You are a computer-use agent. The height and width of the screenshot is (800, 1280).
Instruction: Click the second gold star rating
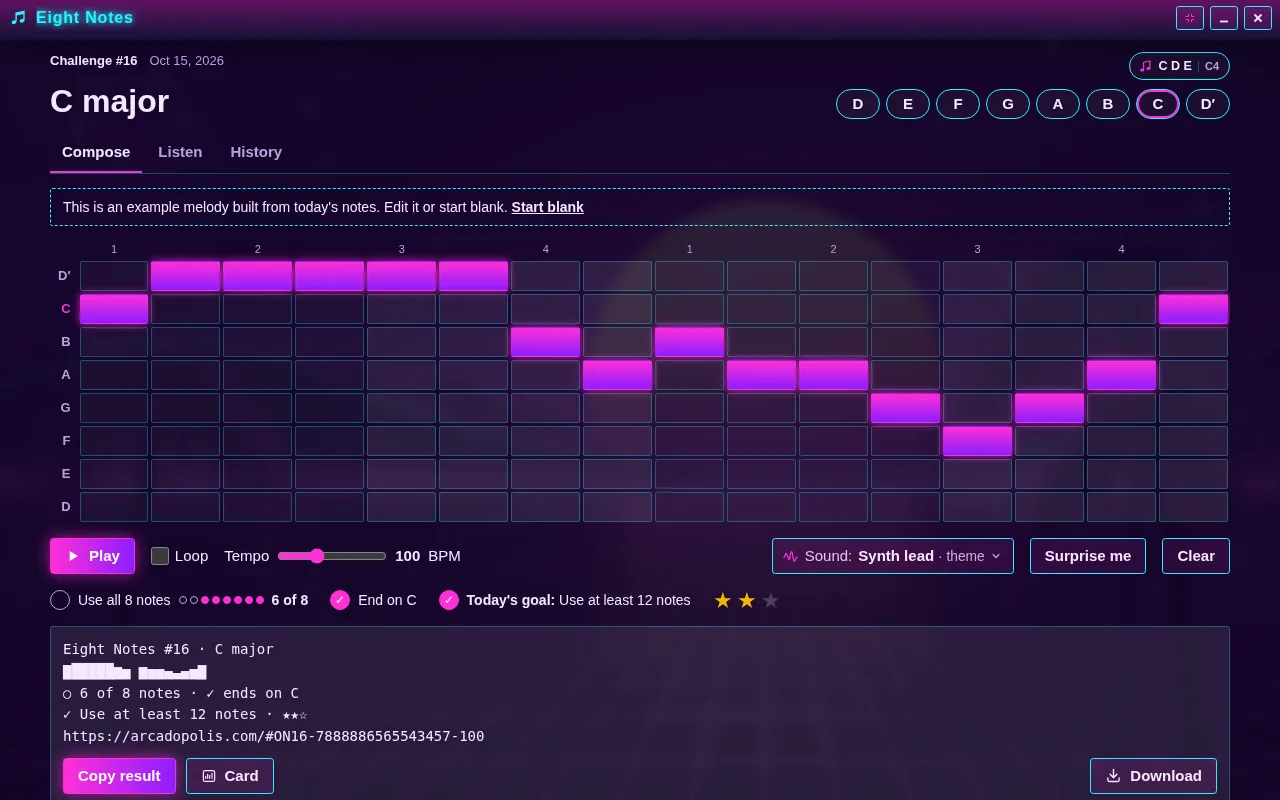[747, 600]
